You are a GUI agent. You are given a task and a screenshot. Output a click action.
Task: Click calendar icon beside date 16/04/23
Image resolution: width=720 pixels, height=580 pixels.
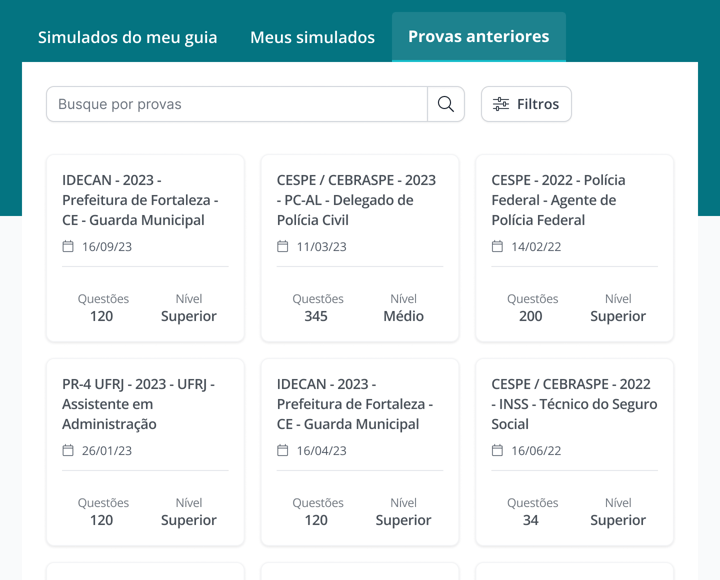pos(283,450)
